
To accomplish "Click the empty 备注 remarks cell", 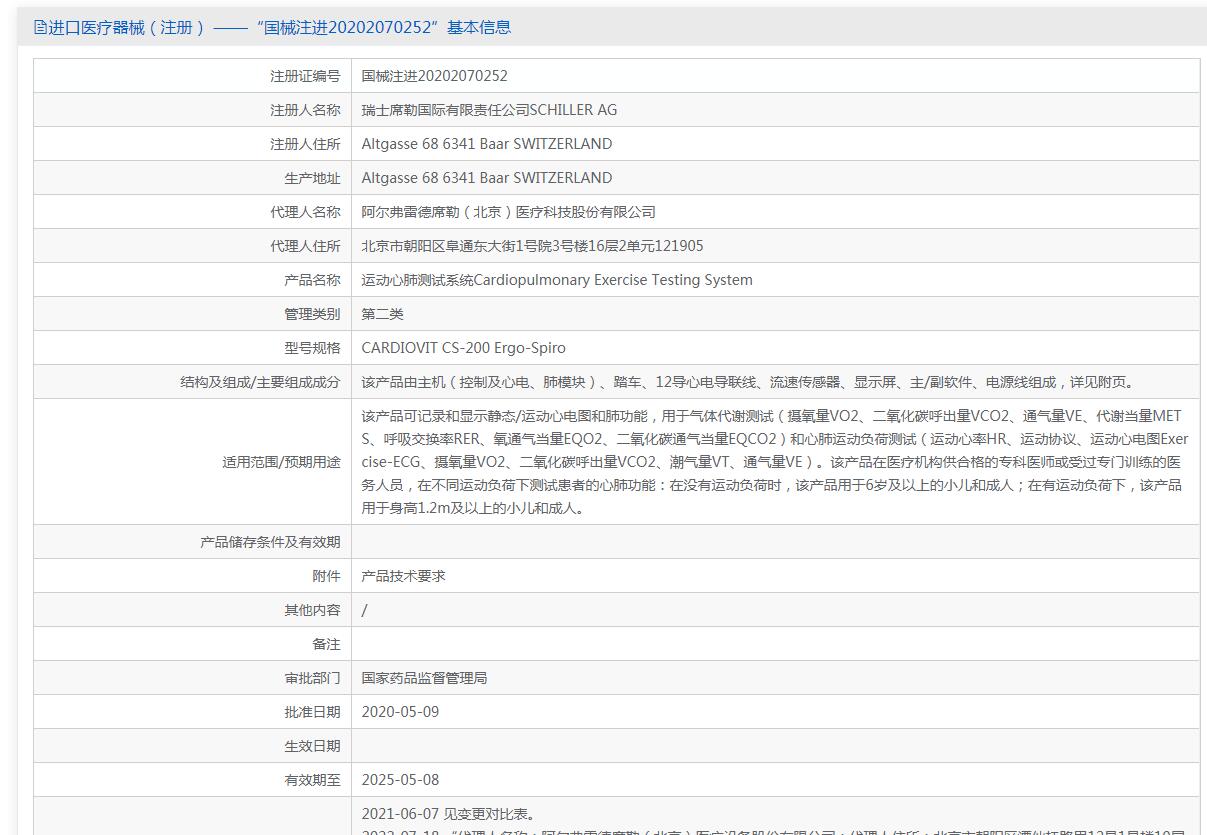I will pos(774,644).
